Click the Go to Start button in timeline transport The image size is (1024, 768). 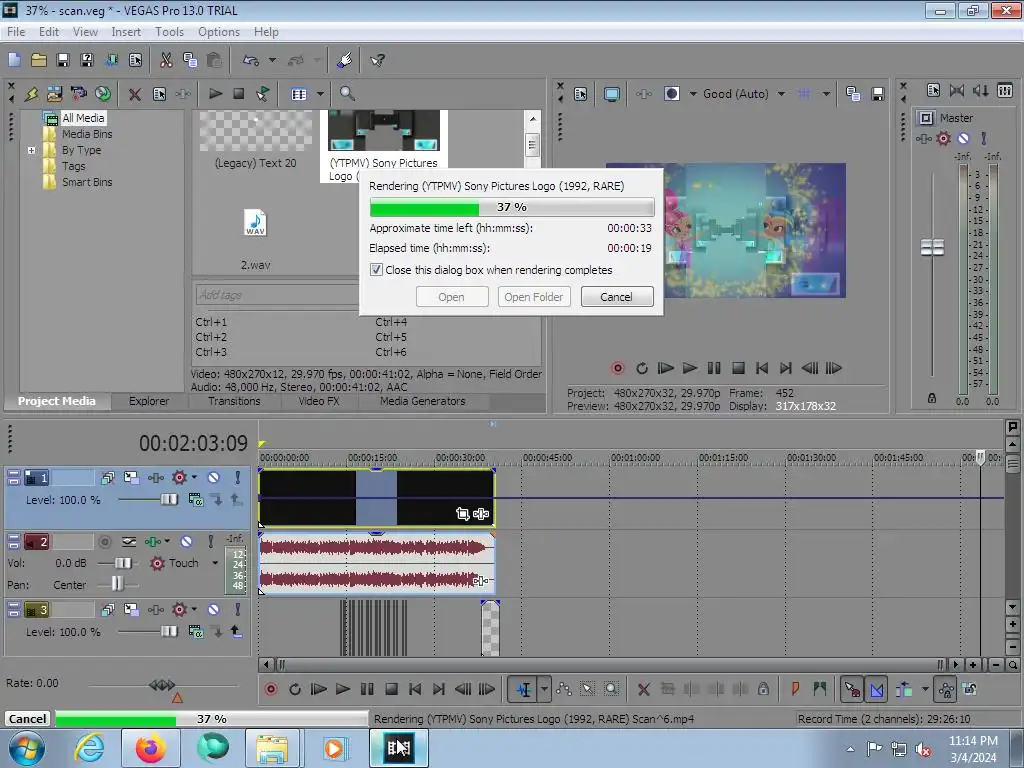pyautogui.click(x=415, y=689)
